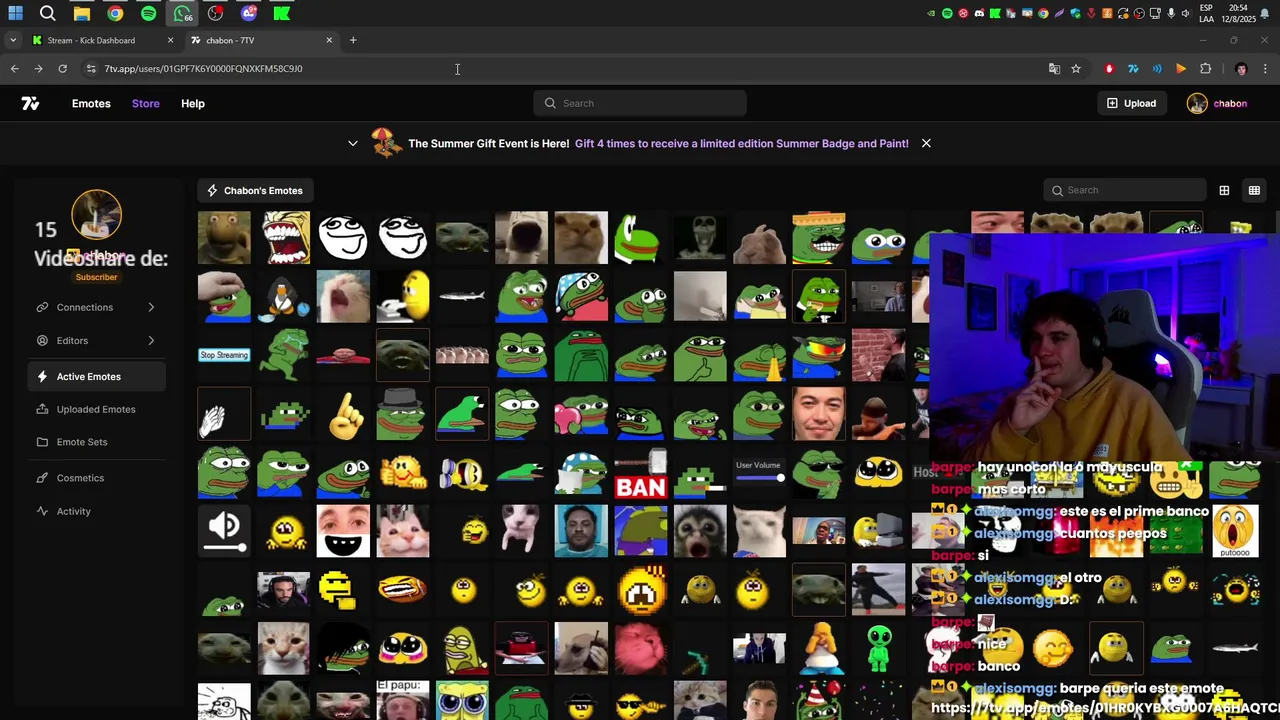
Task: Open the Stop Streaming emote
Action: click(x=224, y=355)
